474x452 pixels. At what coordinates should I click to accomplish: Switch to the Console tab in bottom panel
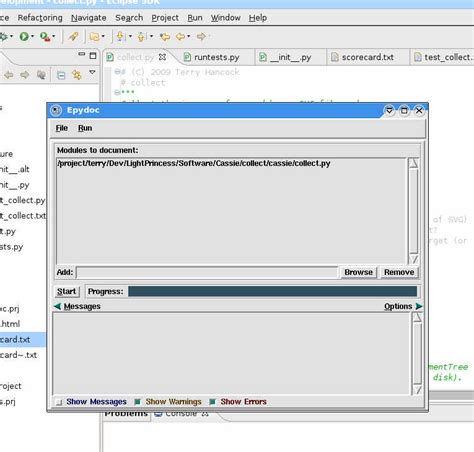(x=181, y=414)
